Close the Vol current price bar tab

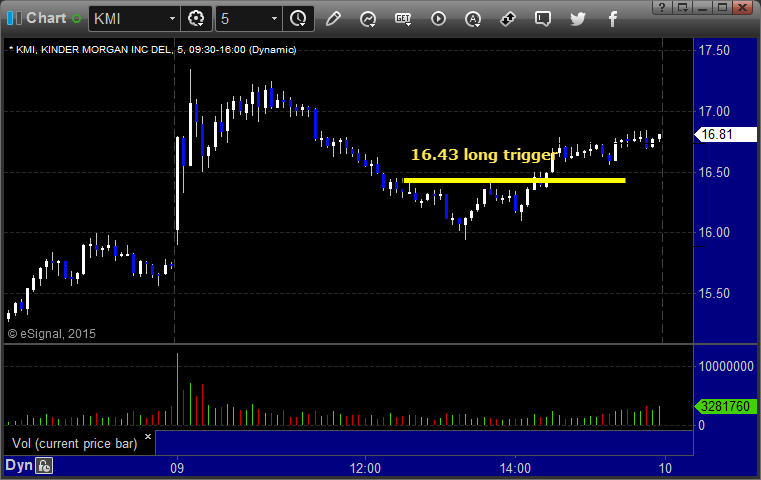coord(148,436)
